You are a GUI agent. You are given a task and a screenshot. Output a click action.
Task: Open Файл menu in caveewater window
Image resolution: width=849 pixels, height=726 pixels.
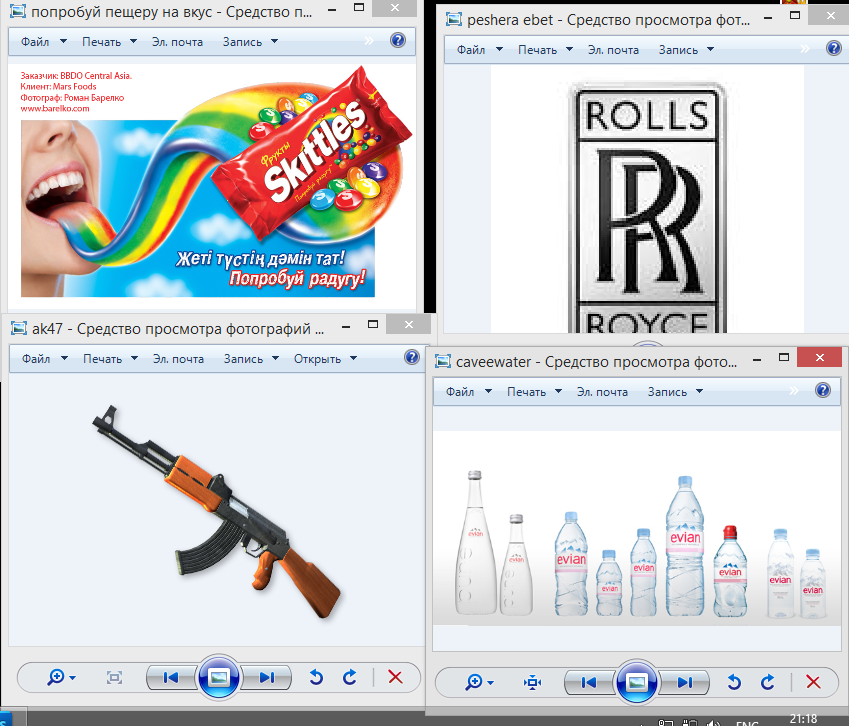point(468,391)
